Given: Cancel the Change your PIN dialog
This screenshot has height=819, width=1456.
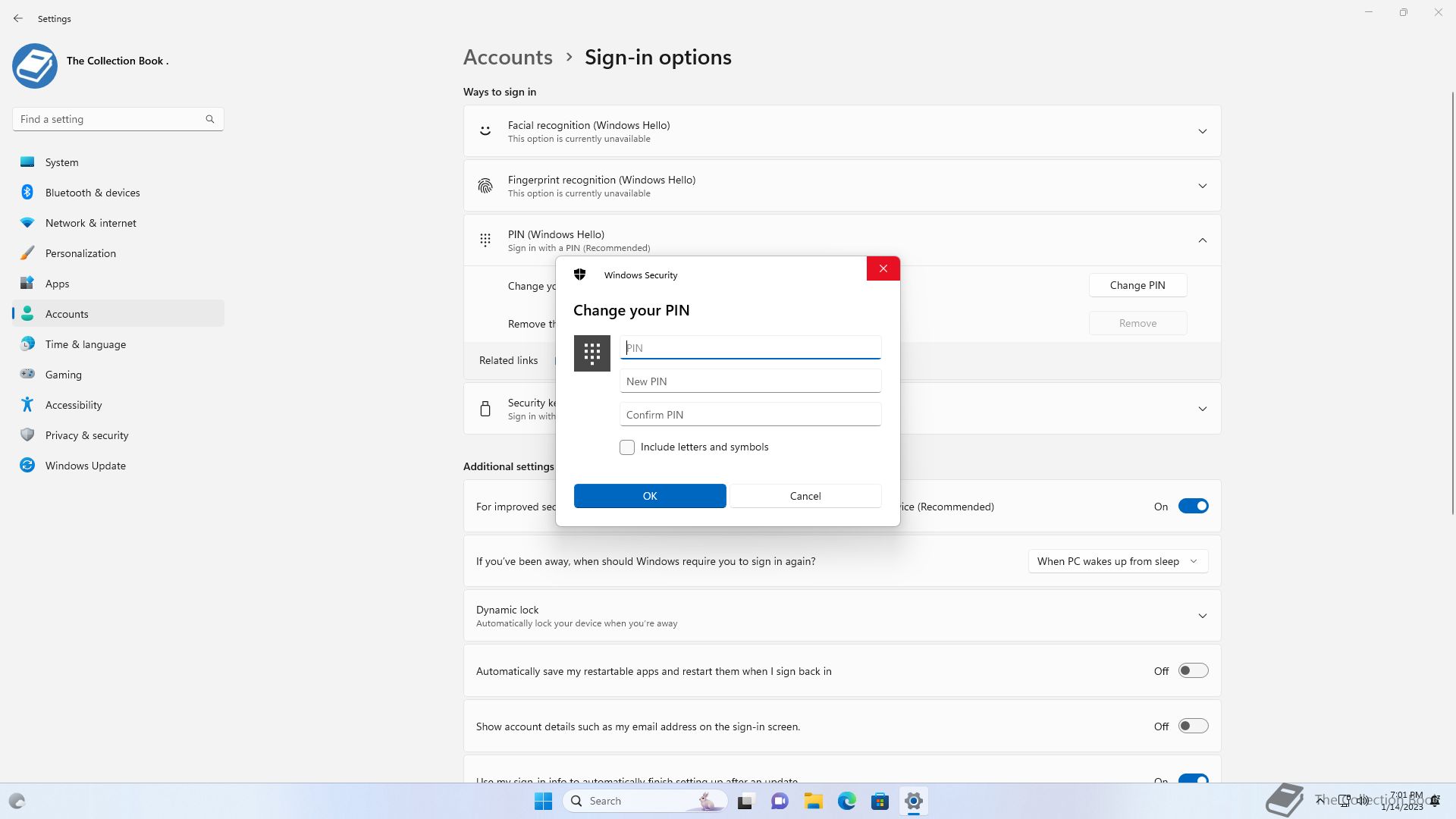Looking at the screenshot, I should coord(805,496).
